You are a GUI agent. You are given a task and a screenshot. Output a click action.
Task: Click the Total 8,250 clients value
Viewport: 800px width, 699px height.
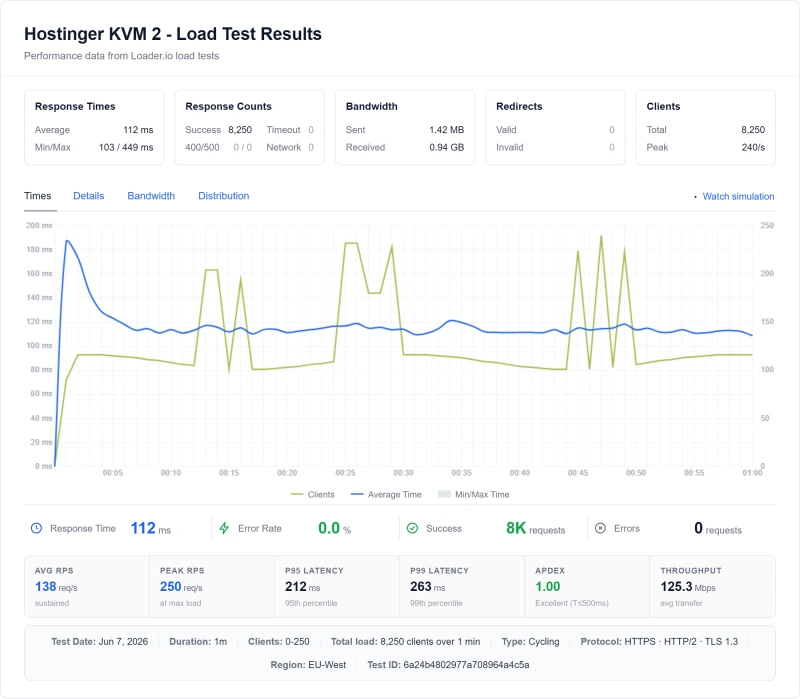click(x=753, y=130)
